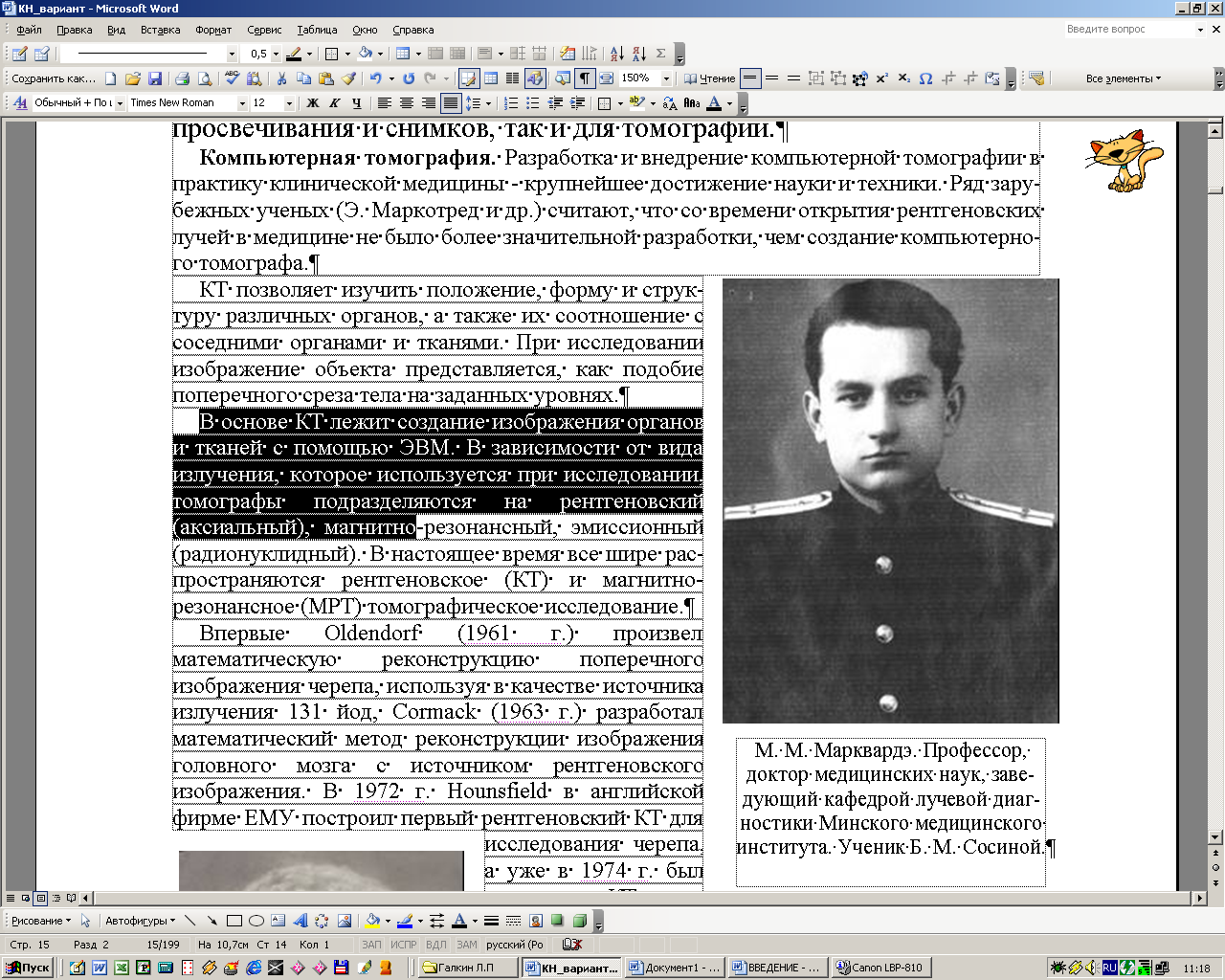
Task: Increase the paragraph indent
Action: [x=577, y=102]
